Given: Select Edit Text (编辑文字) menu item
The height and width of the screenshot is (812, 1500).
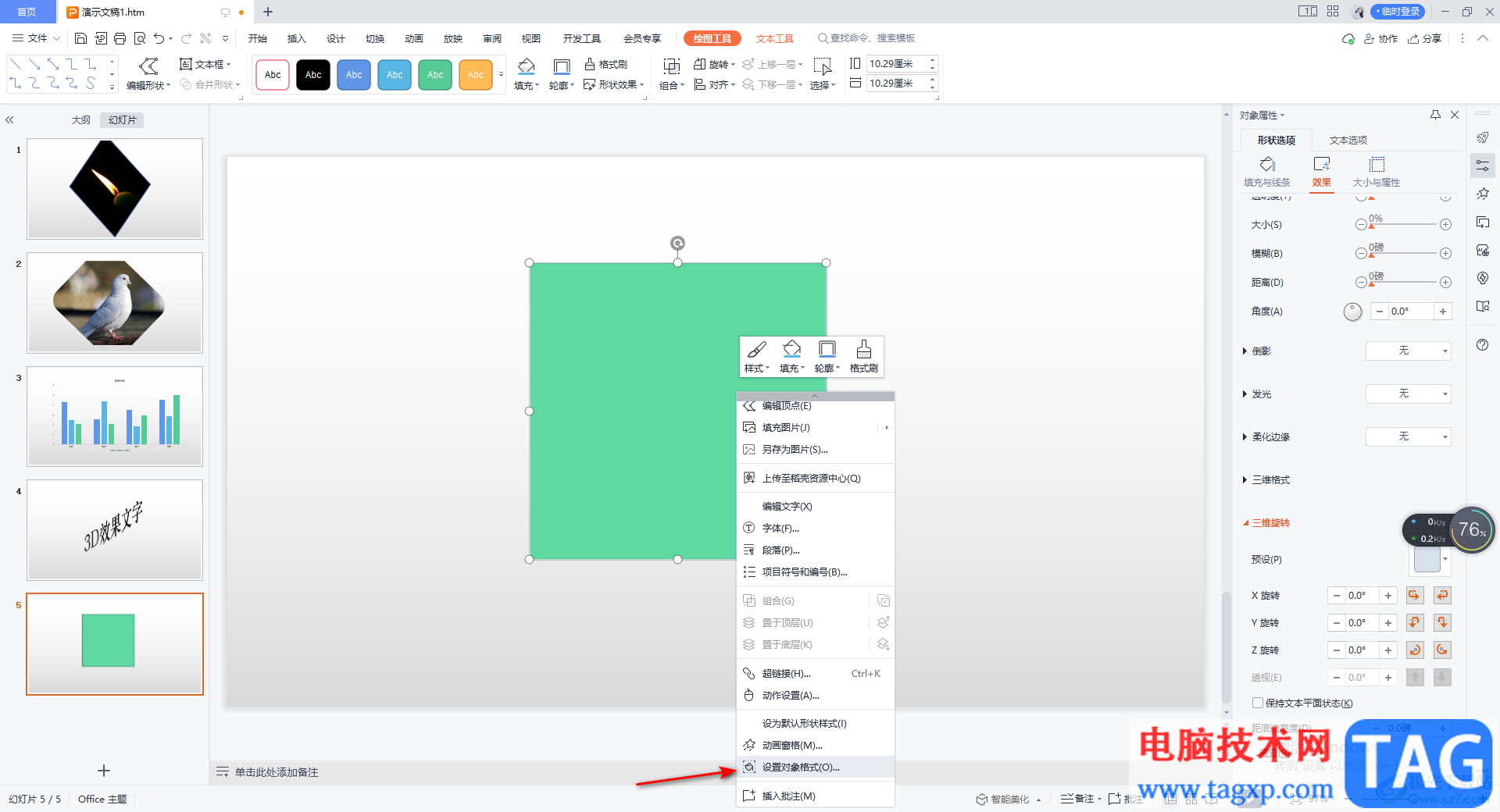Looking at the screenshot, I should click(816, 506).
